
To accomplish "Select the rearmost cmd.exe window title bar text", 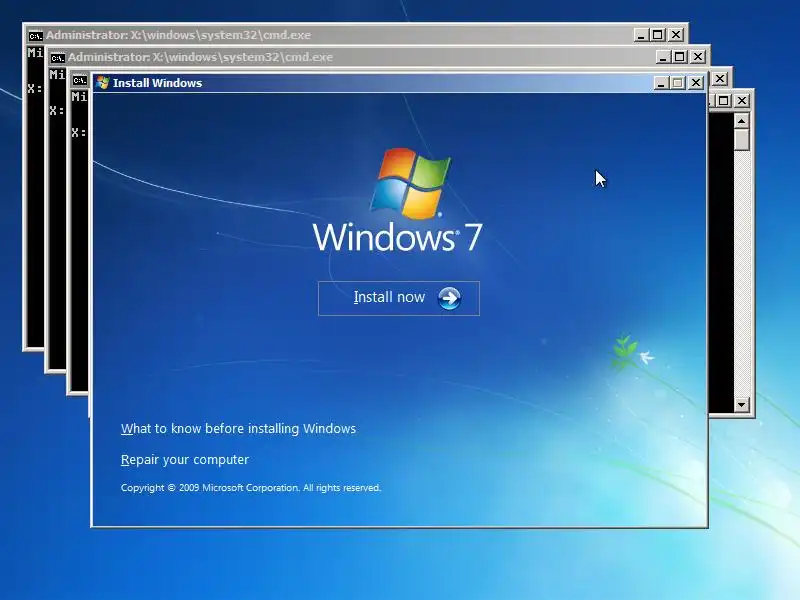I will click(178, 35).
